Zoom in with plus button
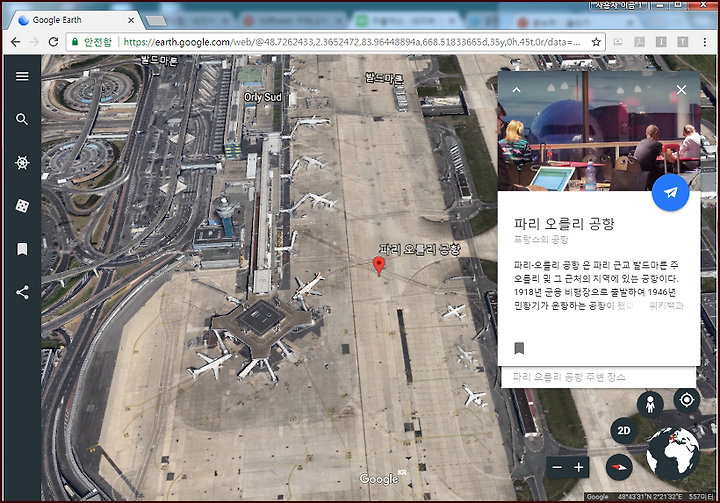Screen dimensions: 720x503 579,468
